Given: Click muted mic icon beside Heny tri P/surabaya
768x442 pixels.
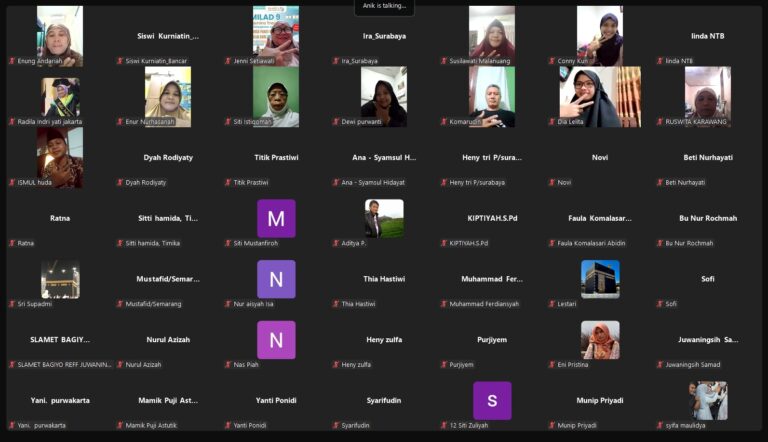Looking at the screenshot, I should click(x=444, y=182).
